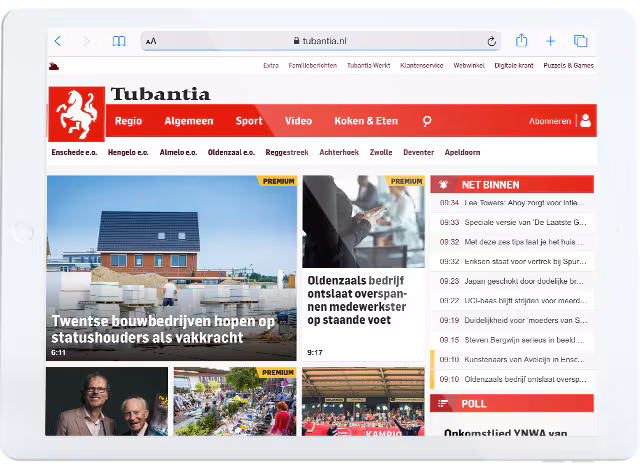Open Koken & Eten section

point(366,121)
